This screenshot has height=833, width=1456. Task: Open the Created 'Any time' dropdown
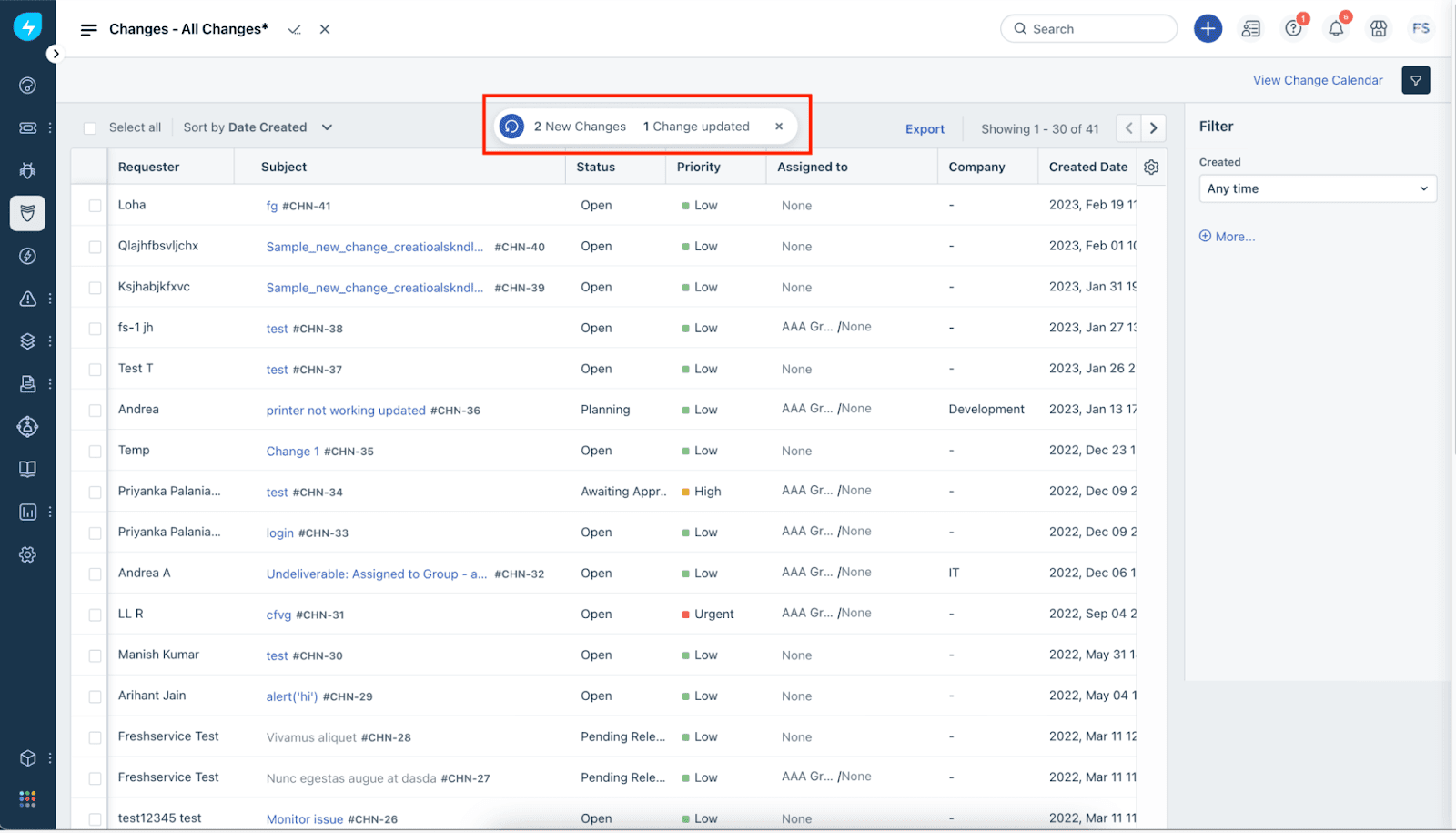click(x=1317, y=188)
